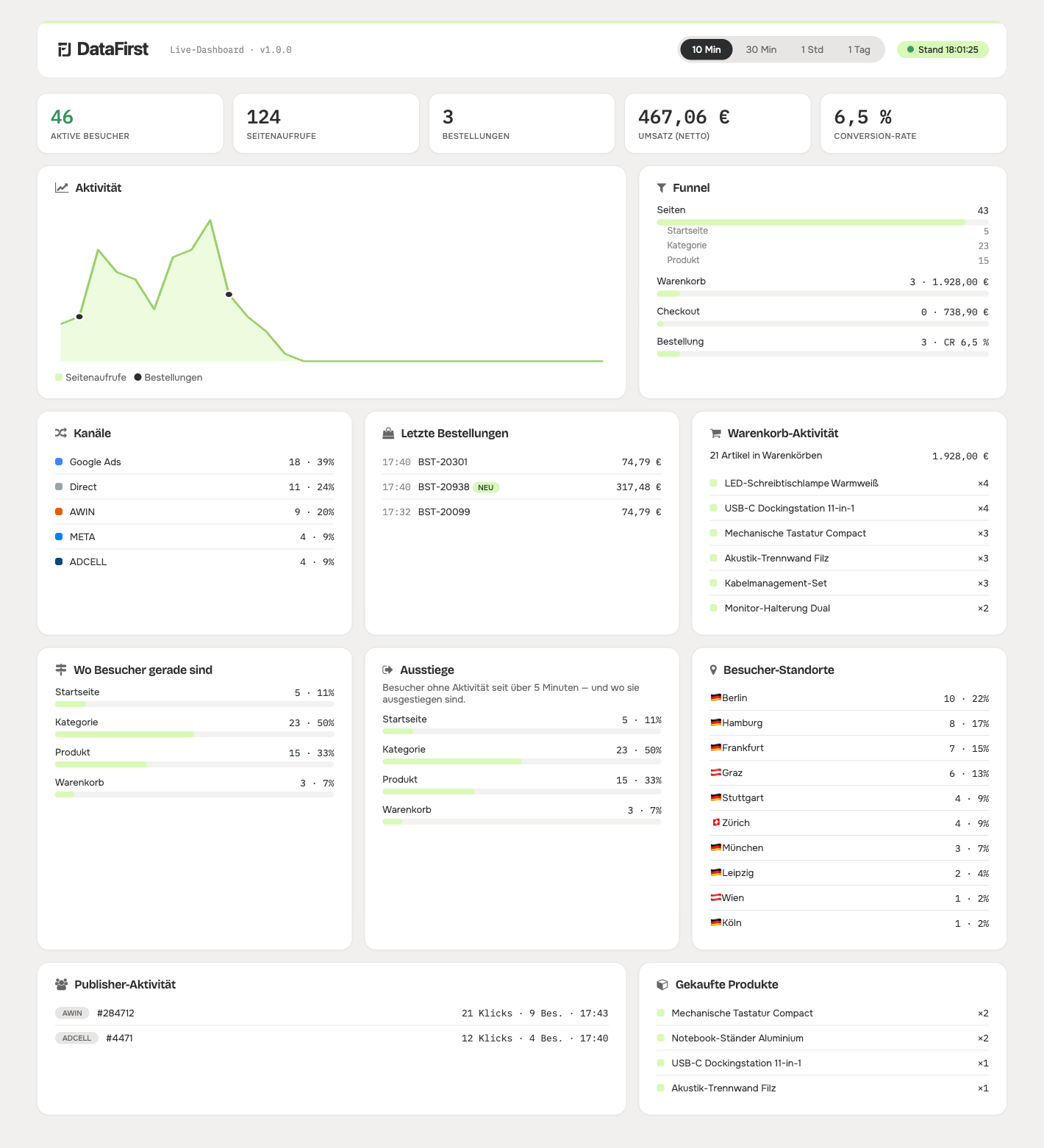Image resolution: width=1044 pixels, height=1148 pixels.
Task: Click the Aktivität chart icon
Action: pos(62,187)
